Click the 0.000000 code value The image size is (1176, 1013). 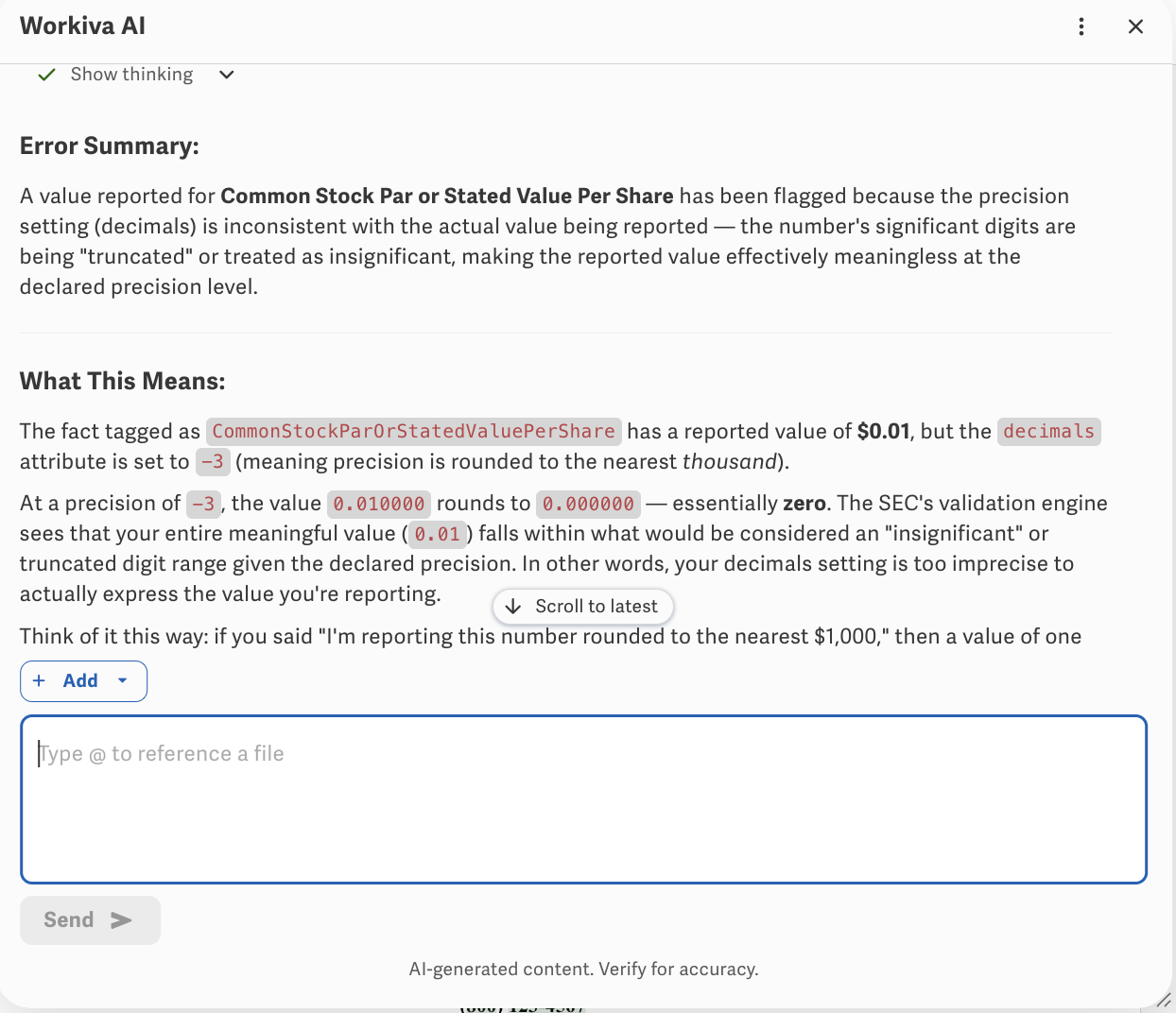click(x=588, y=504)
